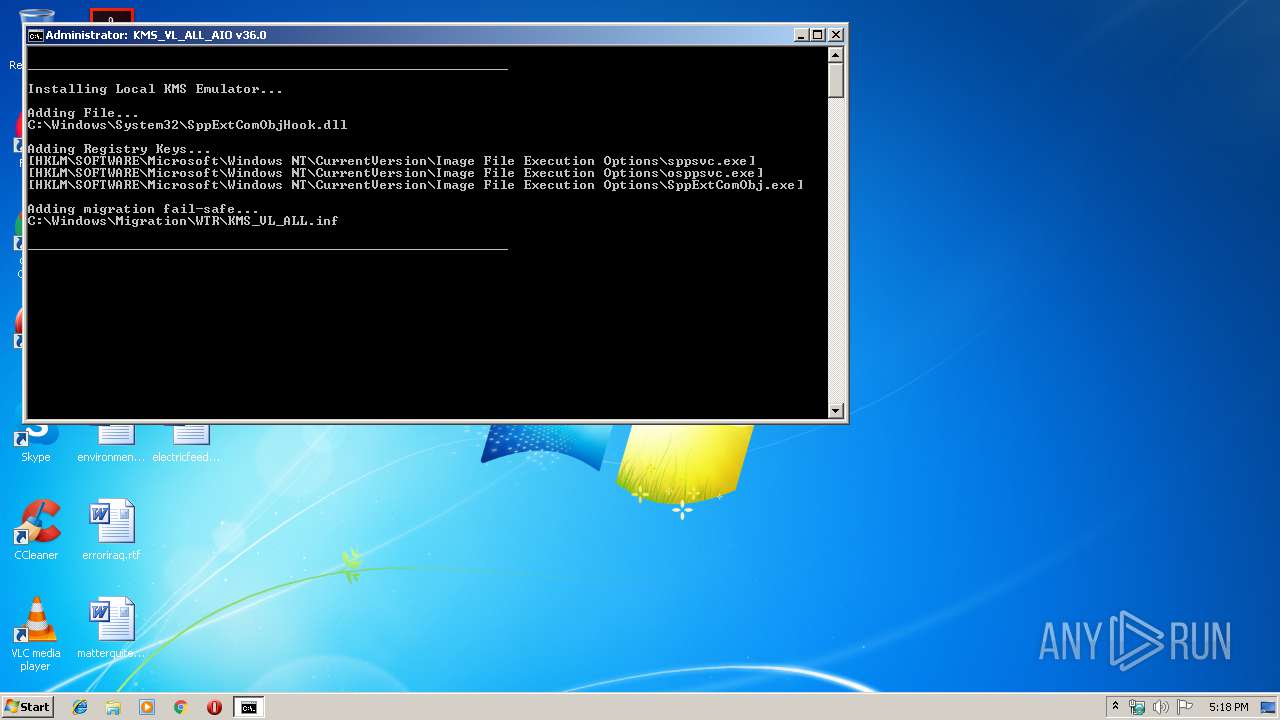Click the Show desktop tray button
The width and height of the screenshot is (1280, 720).
(x=1268, y=707)
